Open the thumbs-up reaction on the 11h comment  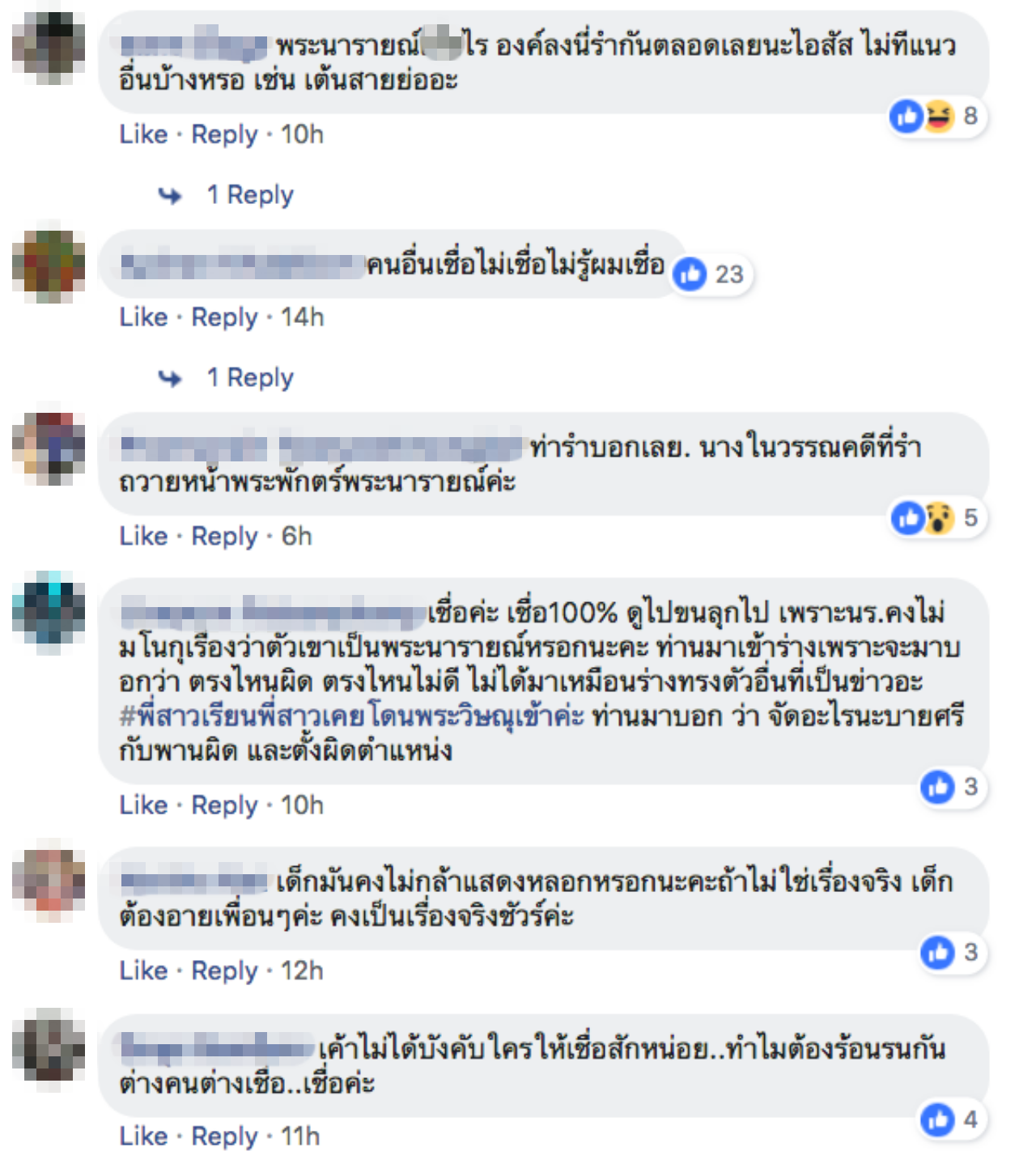tap(938, 1119)
